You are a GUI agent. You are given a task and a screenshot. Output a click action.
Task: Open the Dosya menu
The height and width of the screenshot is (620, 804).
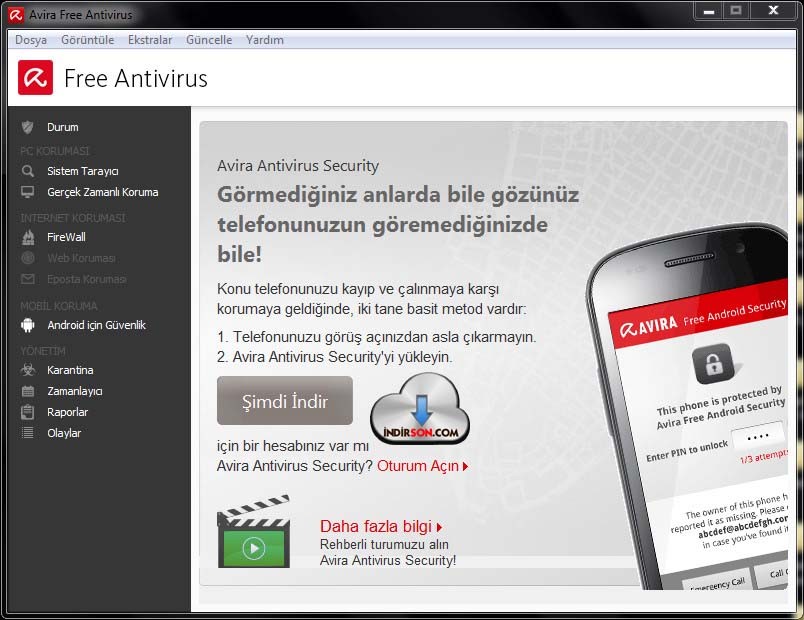31,40
